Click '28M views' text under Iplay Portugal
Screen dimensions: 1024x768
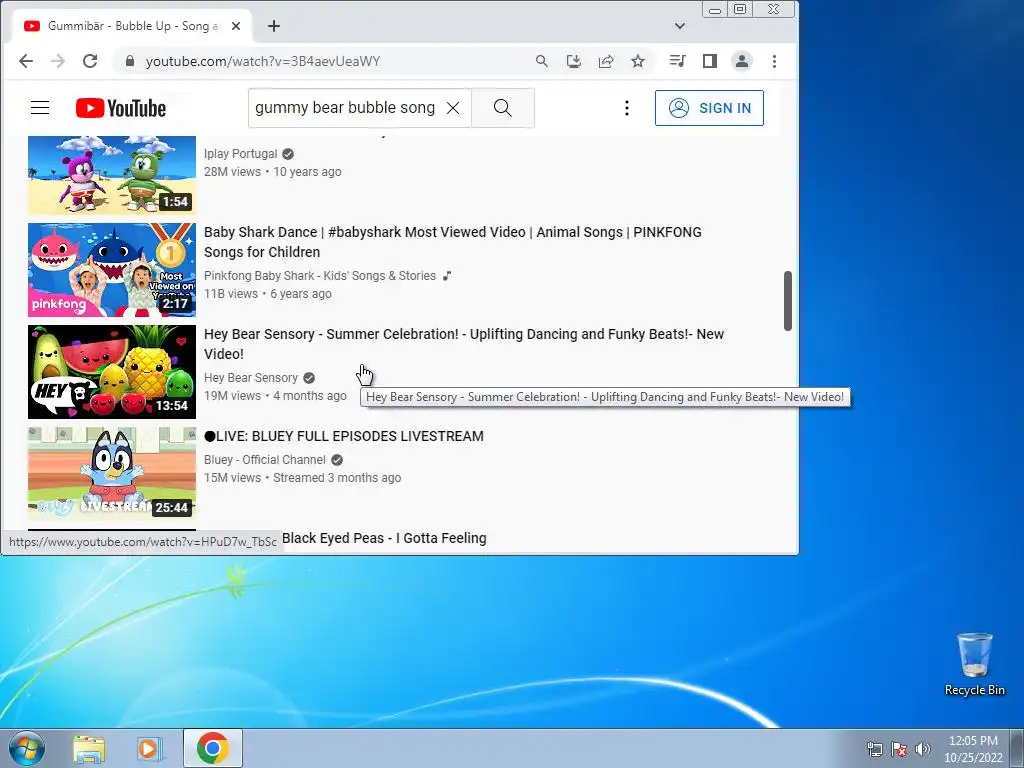(232, 172)
